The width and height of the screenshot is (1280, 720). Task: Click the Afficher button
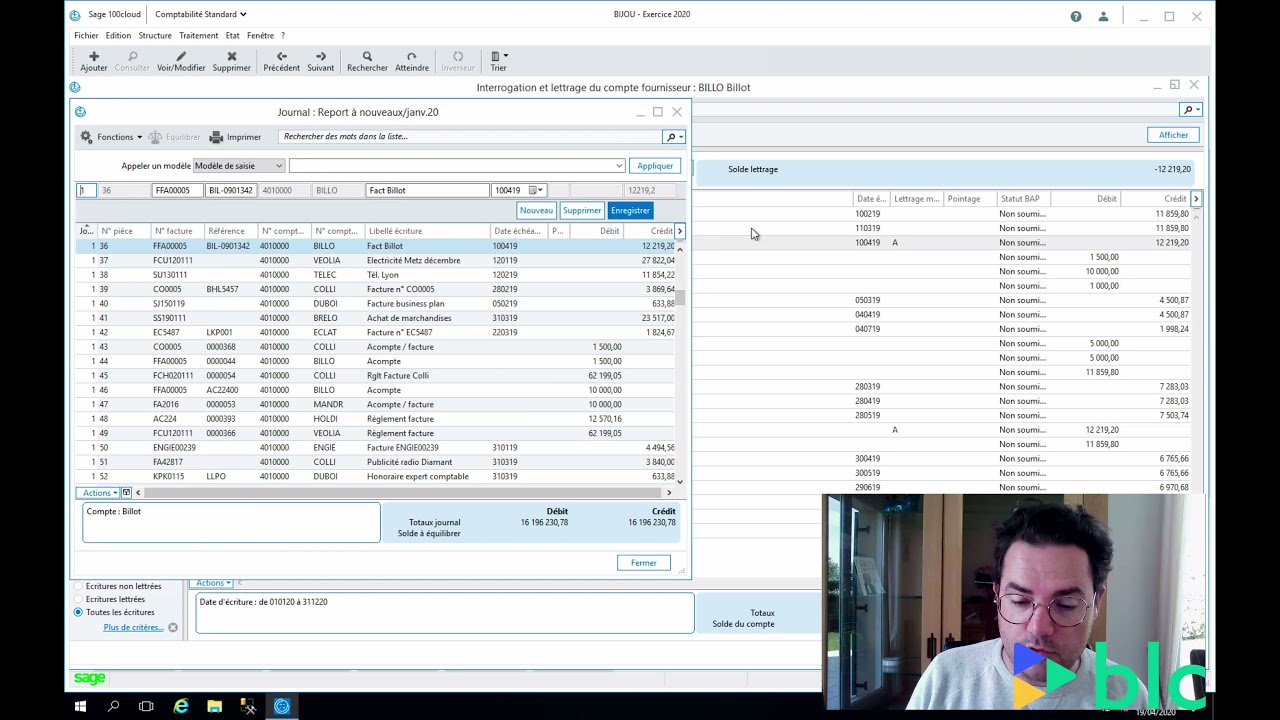click(x=1173, y=135)
